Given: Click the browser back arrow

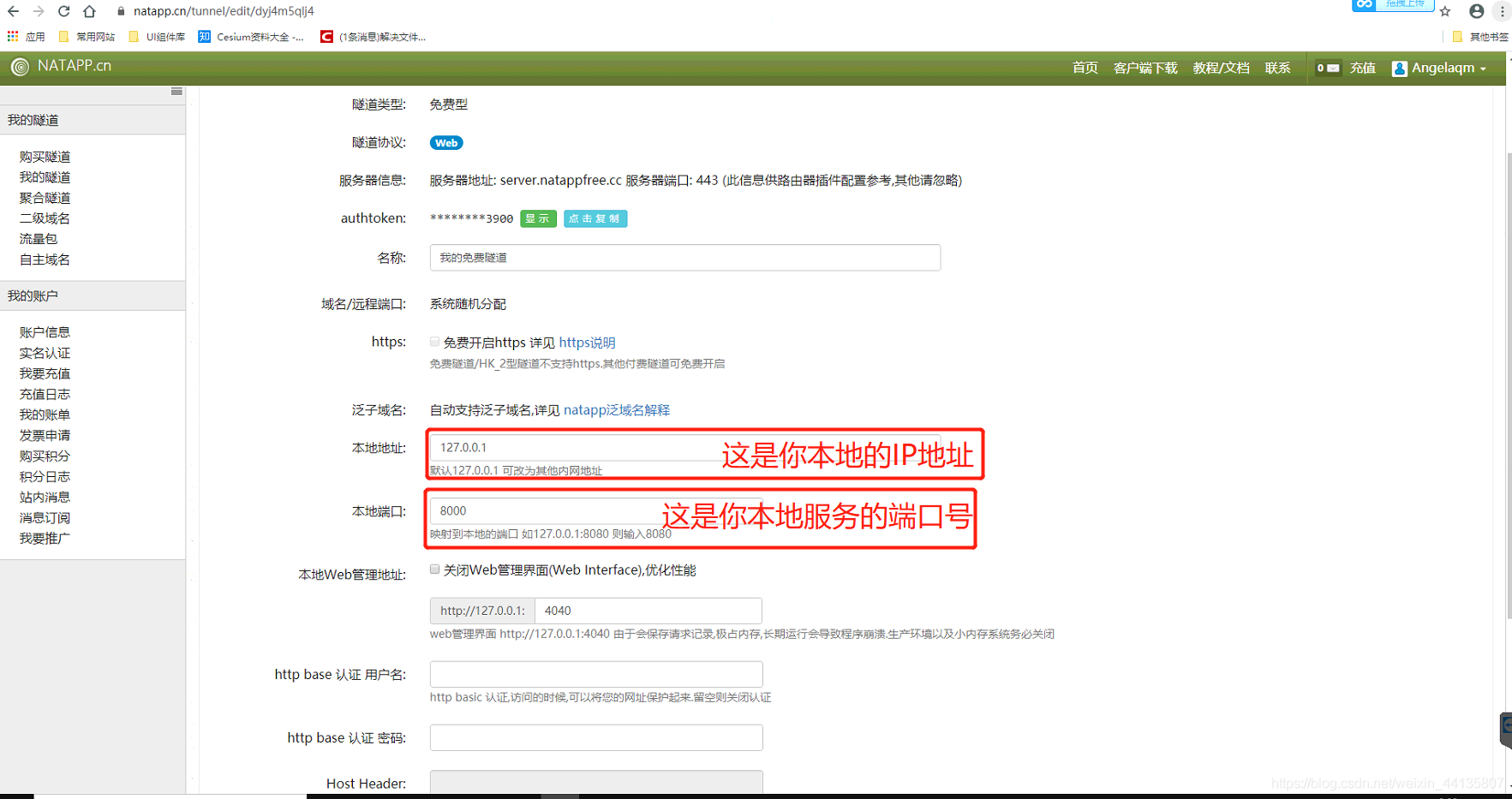Looking at the screenshot, I should coord(13,11).
